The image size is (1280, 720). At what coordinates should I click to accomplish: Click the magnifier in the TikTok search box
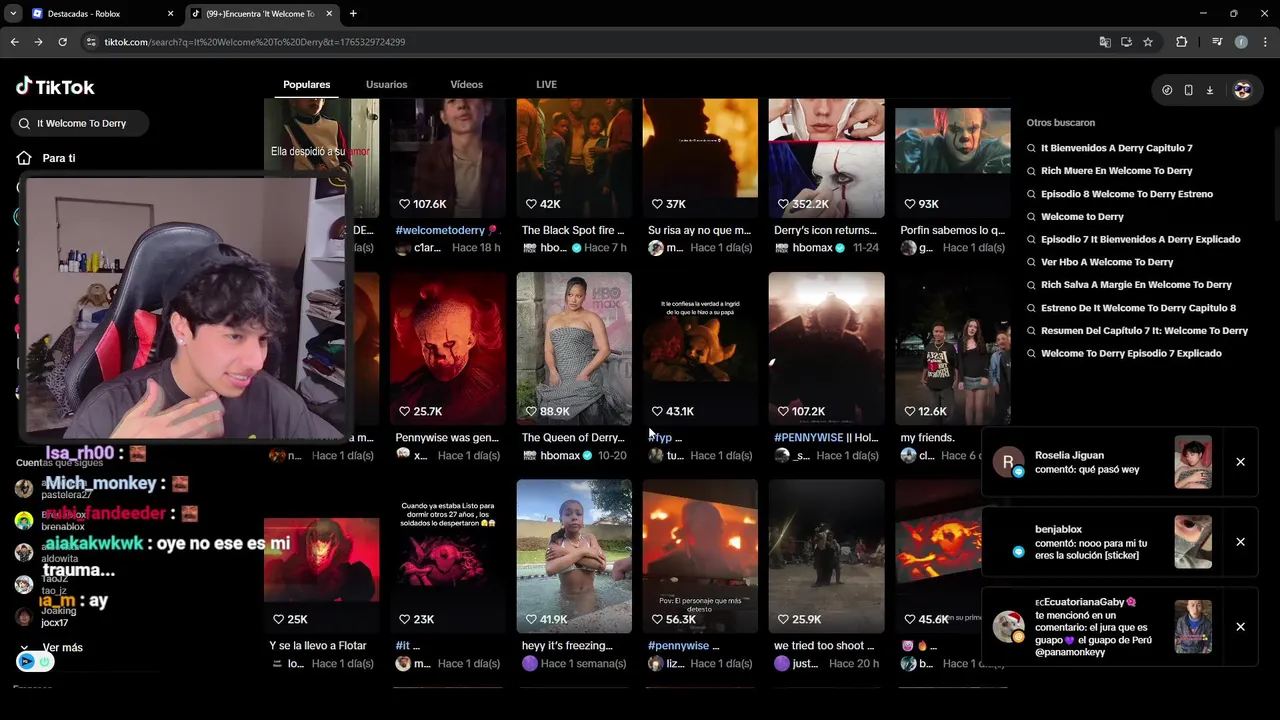[24, 123]
